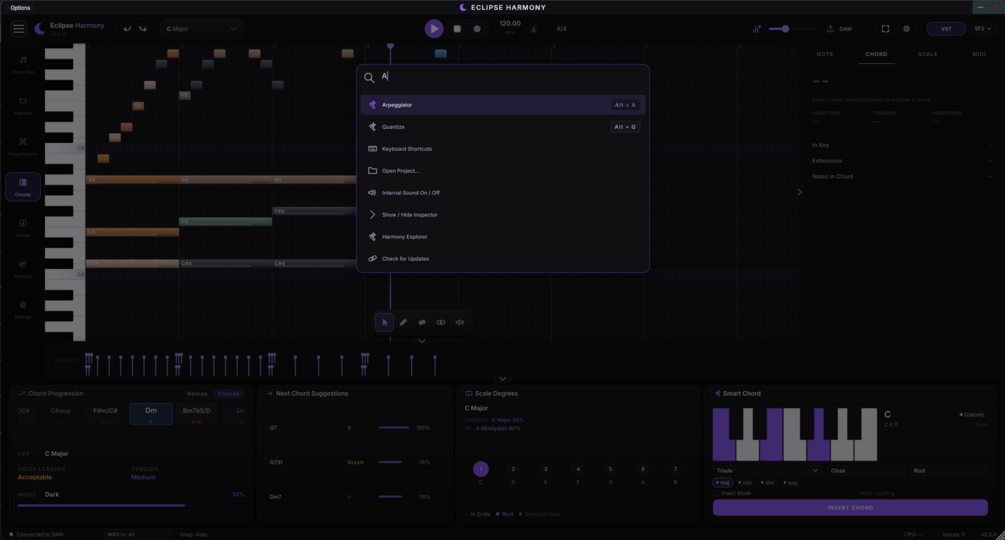Screen dimensions: 1005x540
Task: Click the INSERT CHORD button
Action: pyautogui.click(x=850, y=507)
